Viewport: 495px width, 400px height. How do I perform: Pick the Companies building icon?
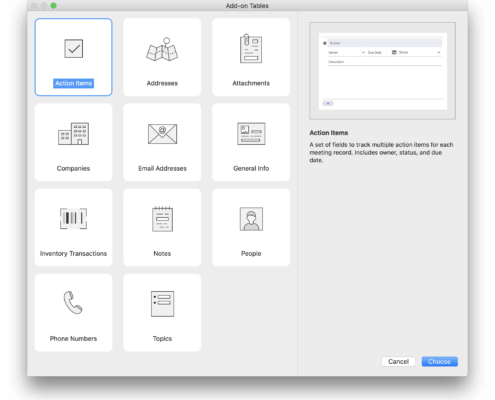73,134
